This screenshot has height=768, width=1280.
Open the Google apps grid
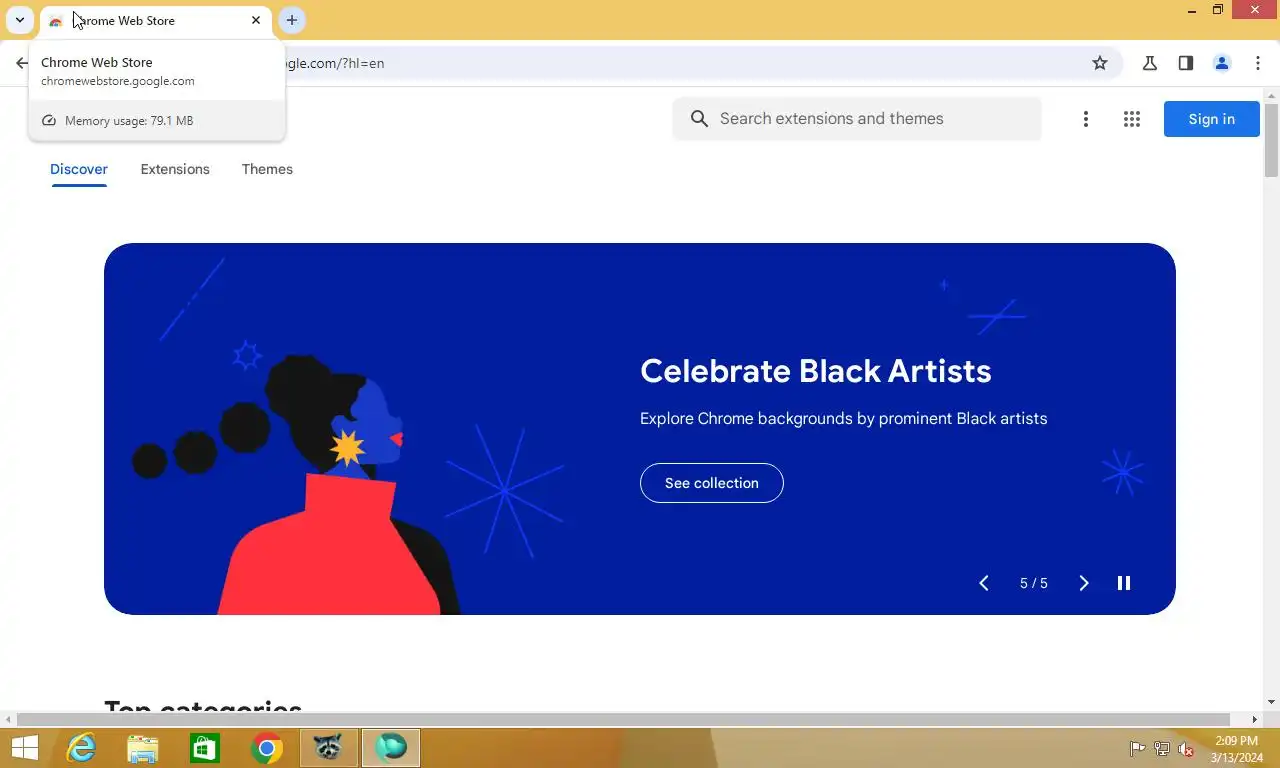[x=1132, y=119]
